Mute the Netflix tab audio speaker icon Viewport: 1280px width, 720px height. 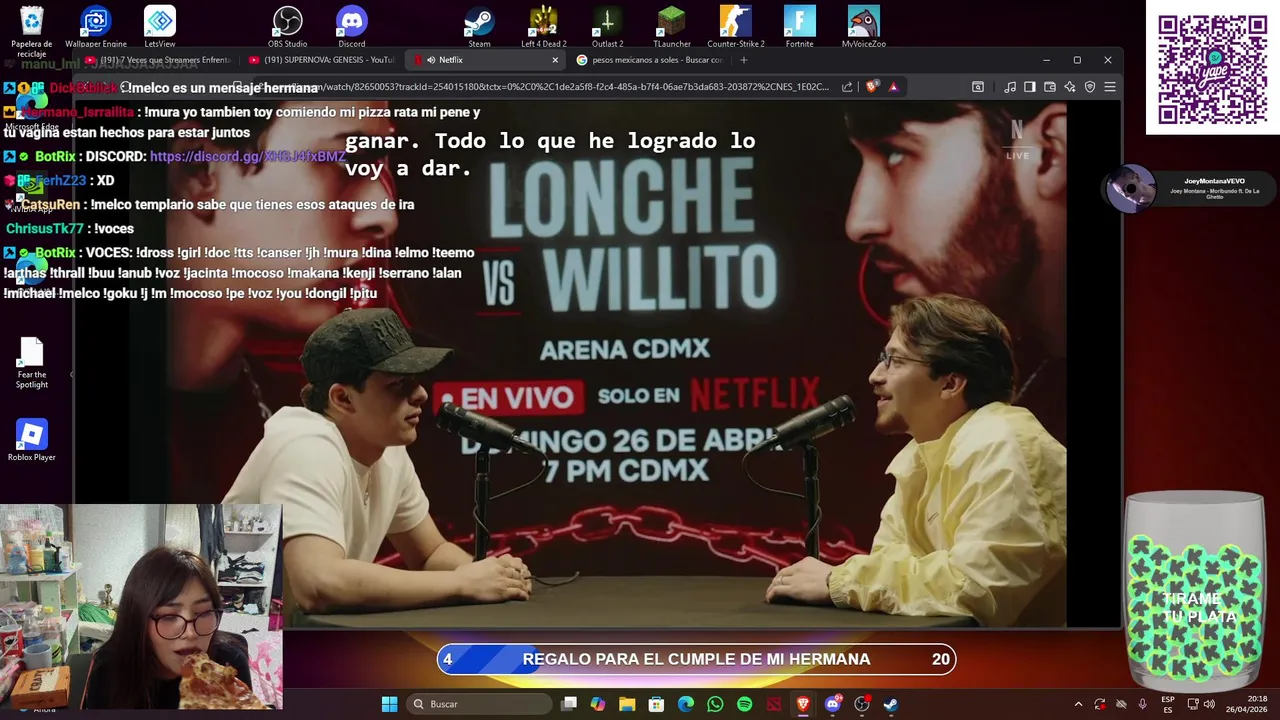point(431,60)
